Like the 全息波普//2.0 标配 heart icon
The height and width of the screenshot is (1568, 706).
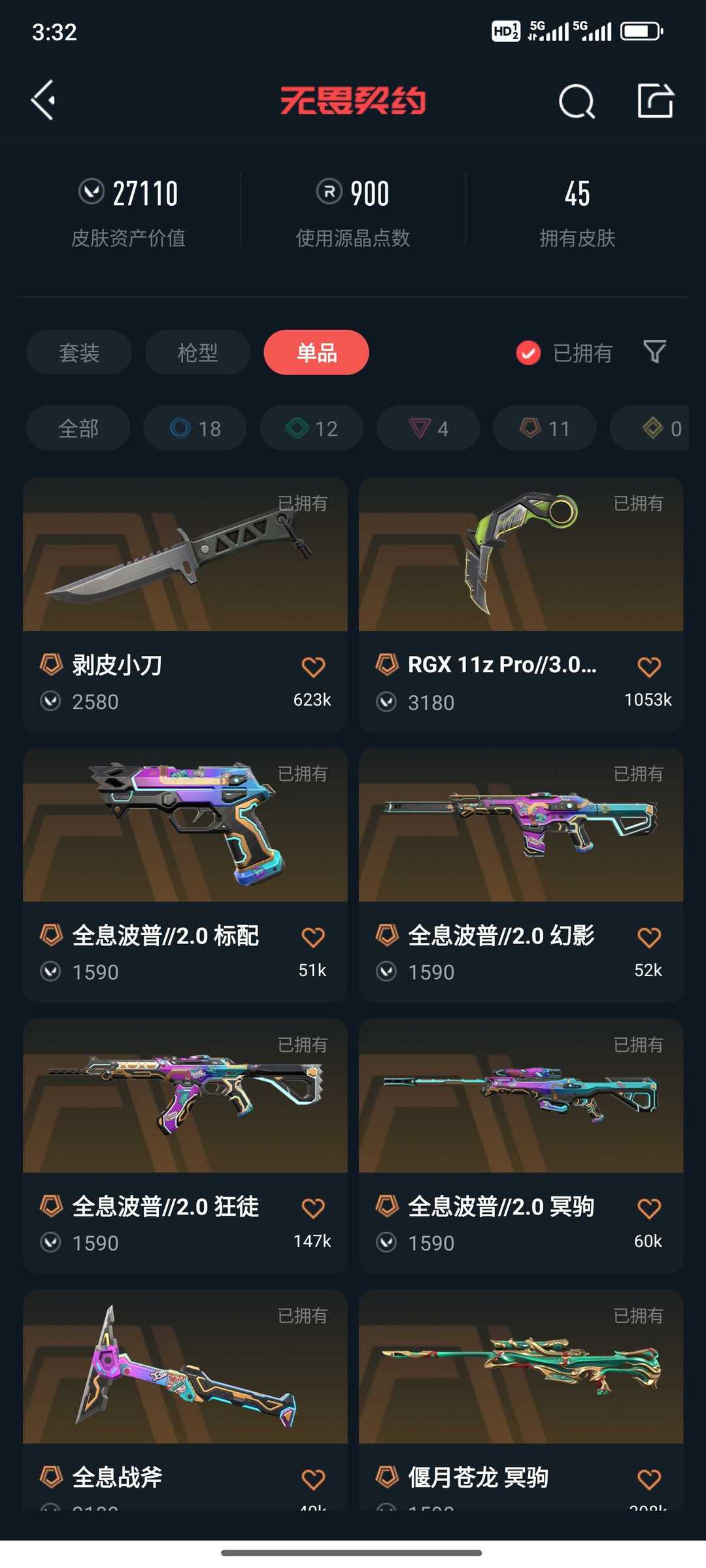(313, 938)
